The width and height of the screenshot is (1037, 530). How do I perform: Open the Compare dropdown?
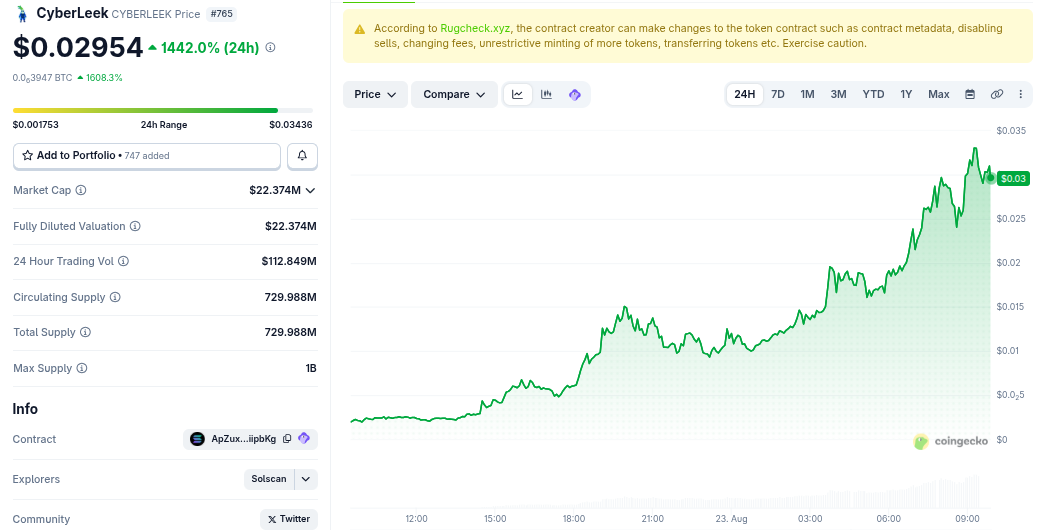tap(454, 95)
